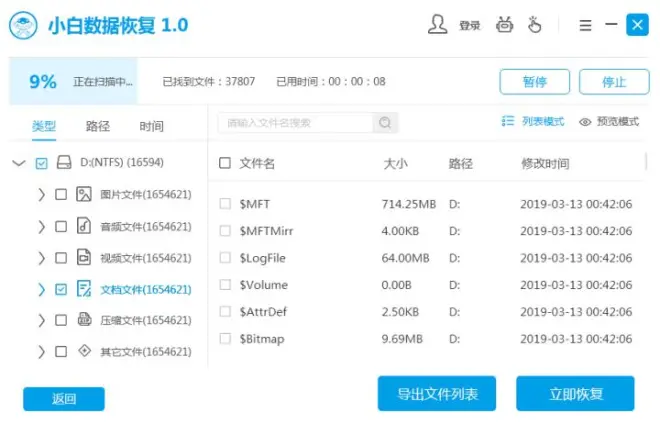Click the pause (暂停) scan button
The height and width of the screenshot is (435, 660).
534,82
